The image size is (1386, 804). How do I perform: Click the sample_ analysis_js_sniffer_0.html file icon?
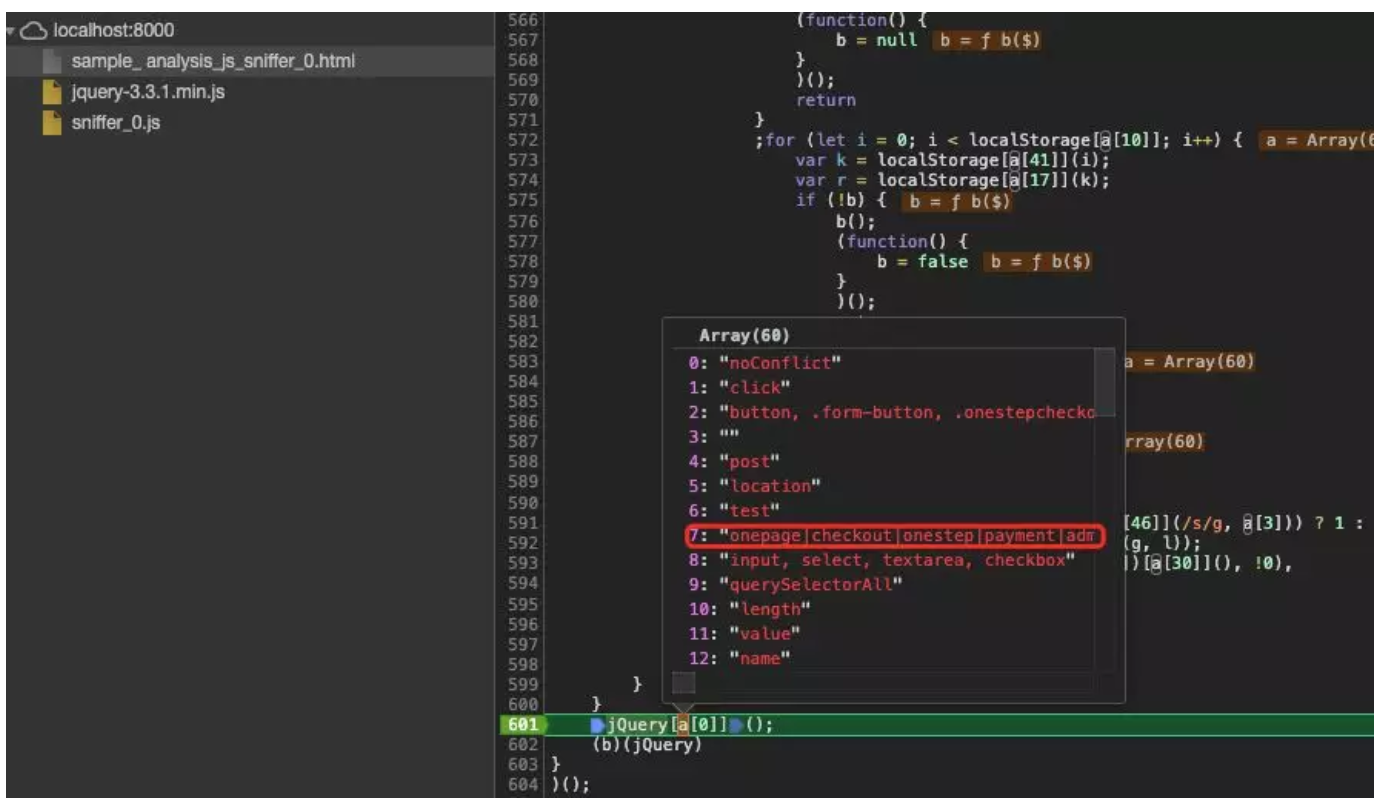point(53,62)
